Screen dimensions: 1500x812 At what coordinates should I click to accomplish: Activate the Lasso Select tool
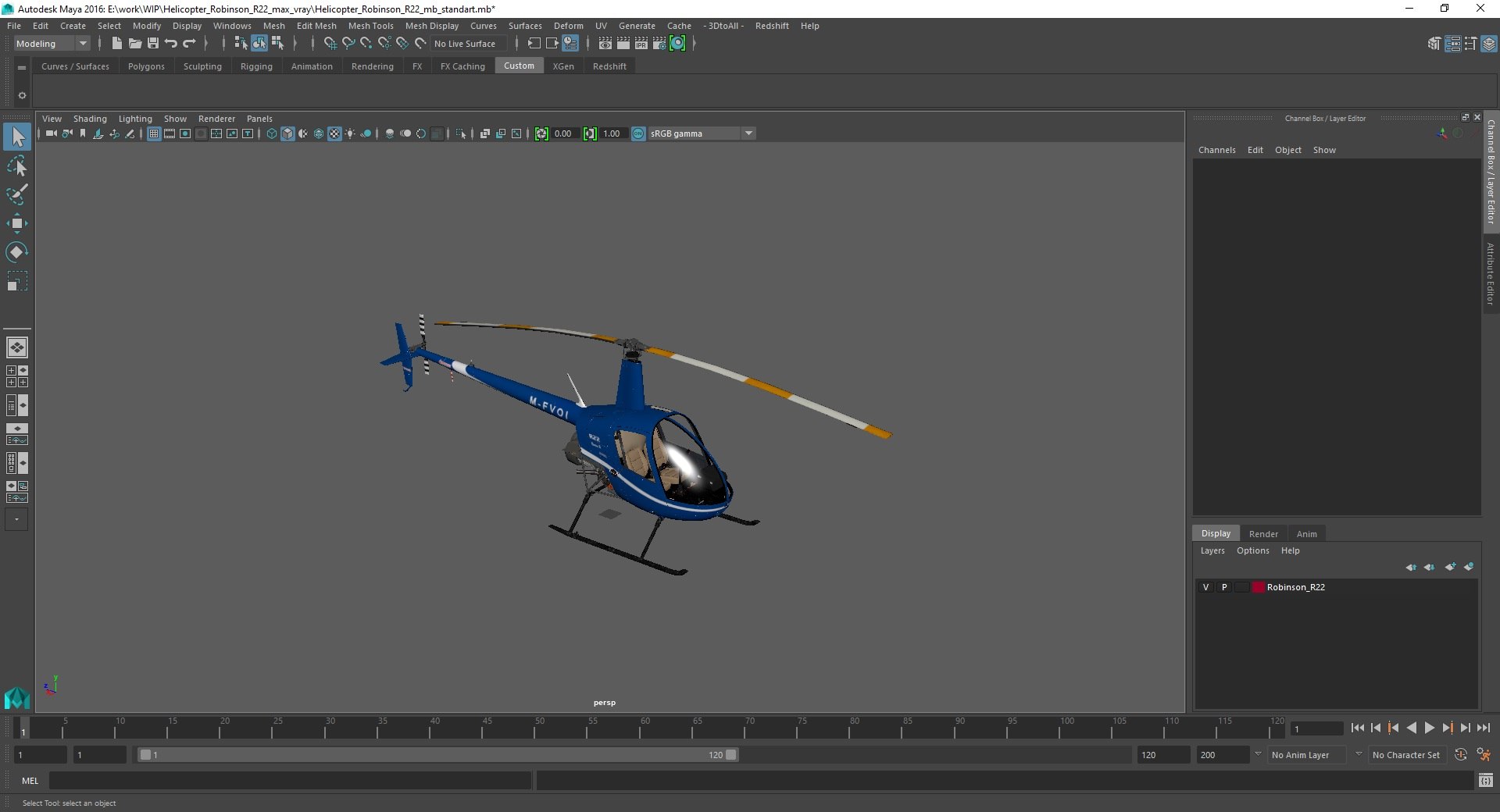[x=17, y=166]
